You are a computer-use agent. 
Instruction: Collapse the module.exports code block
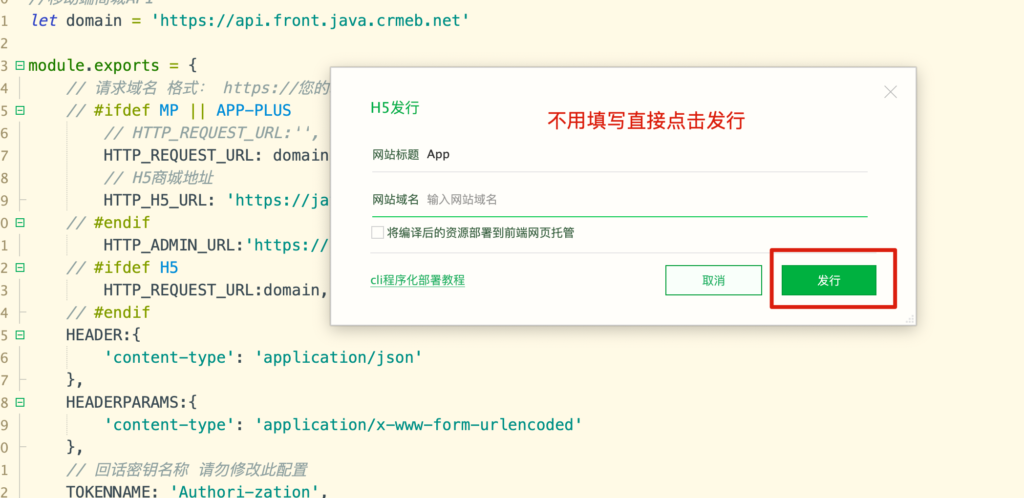pyautogui.click(x=20, y=66)
